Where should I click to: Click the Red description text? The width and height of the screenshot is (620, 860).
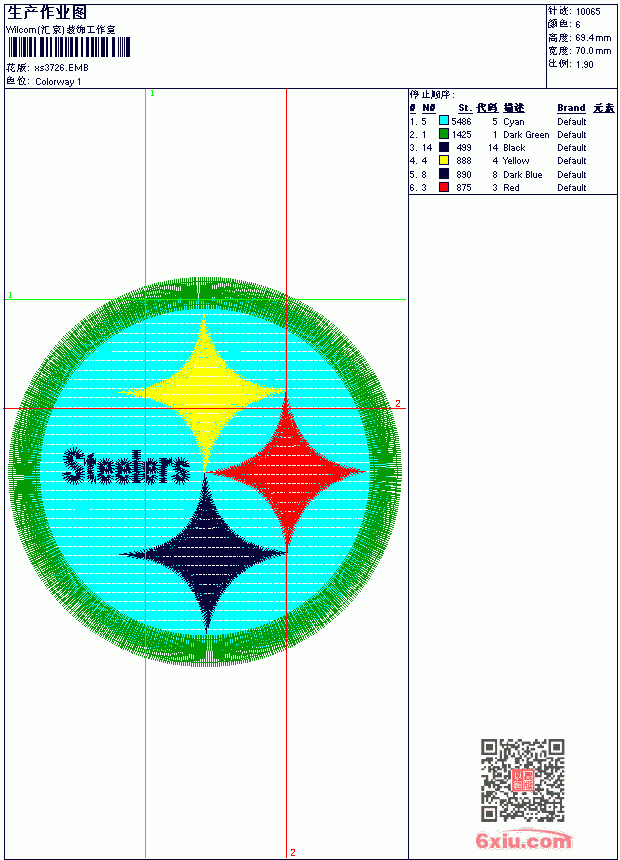(x=511, y=188)
